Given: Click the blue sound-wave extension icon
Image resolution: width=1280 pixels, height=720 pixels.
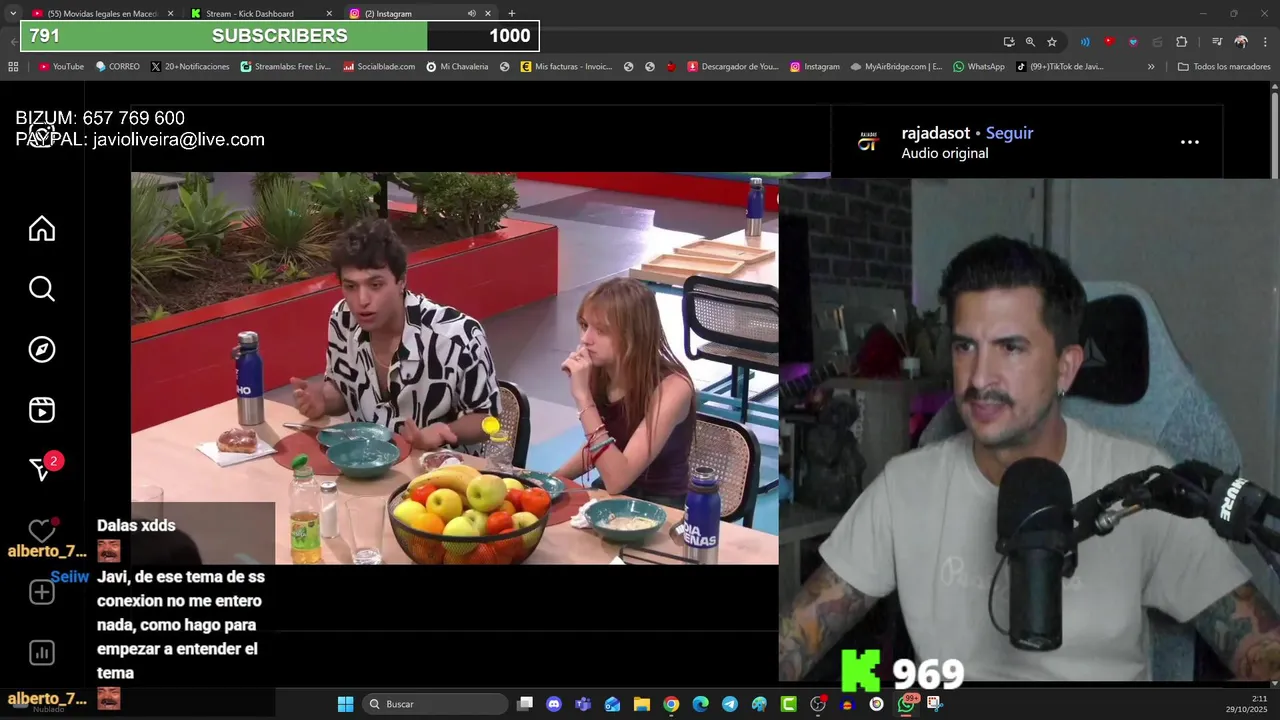Looking at the screenshot, I should click(1085, 42).
